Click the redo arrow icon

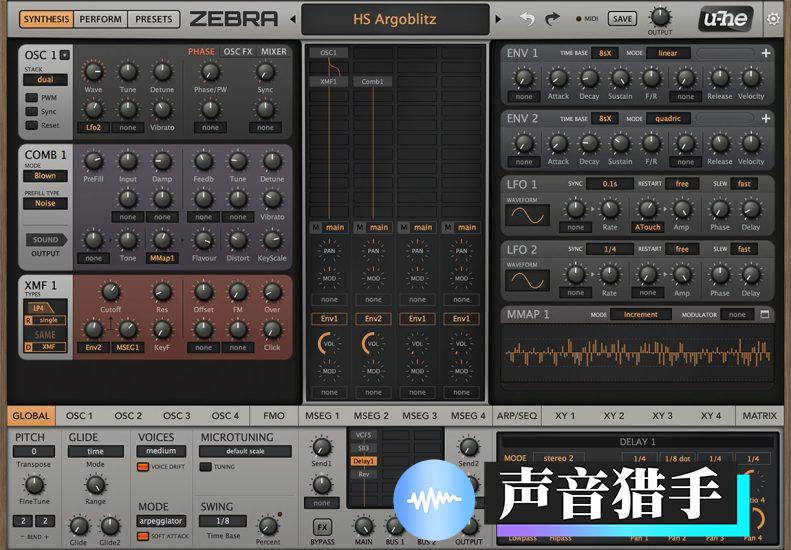click(x=552, y=19)
